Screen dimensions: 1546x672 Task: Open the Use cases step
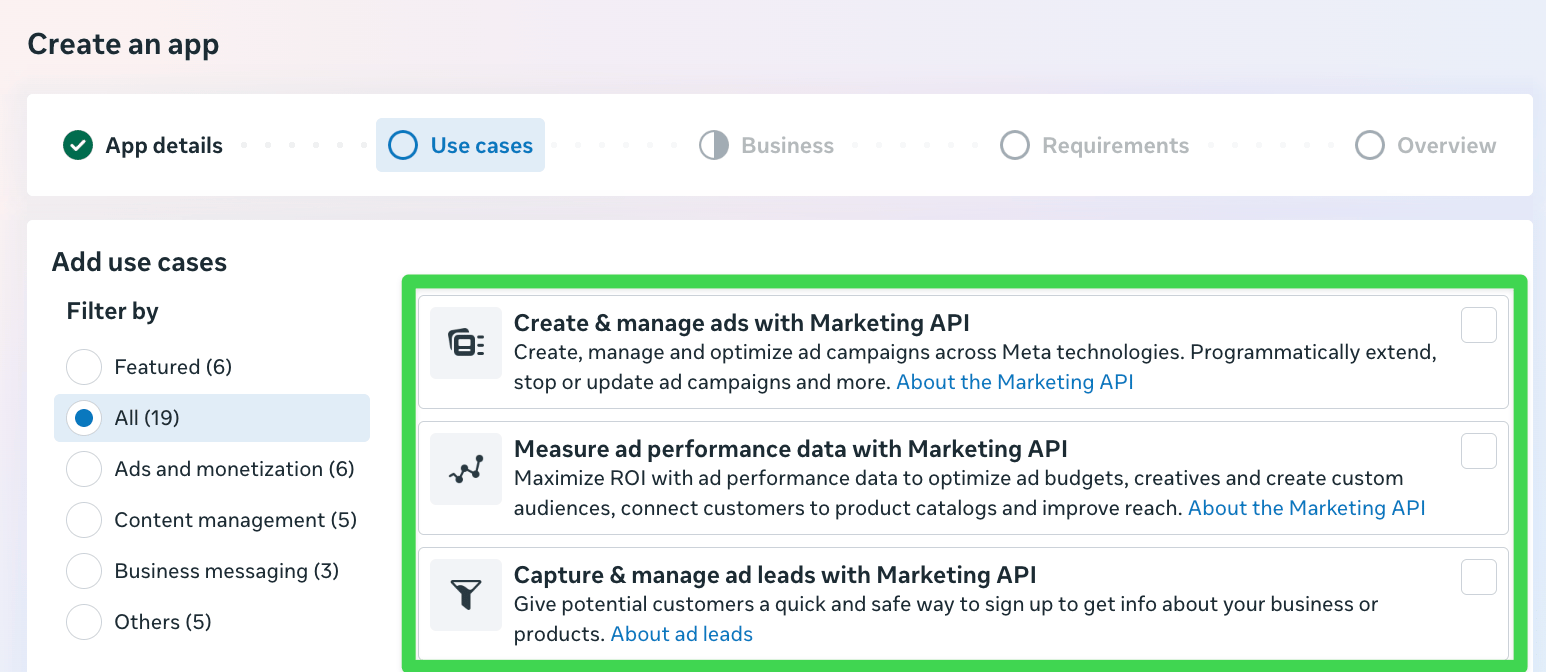(460, 146)
